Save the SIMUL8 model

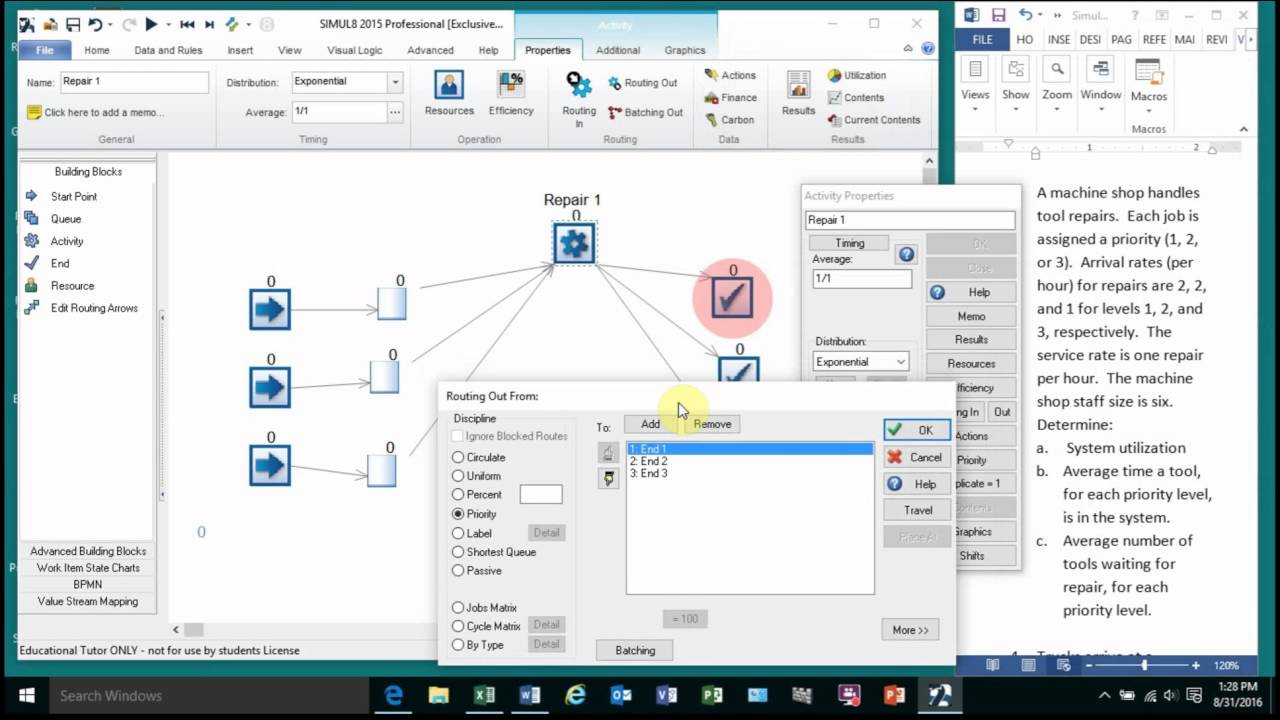coord(72,24)
